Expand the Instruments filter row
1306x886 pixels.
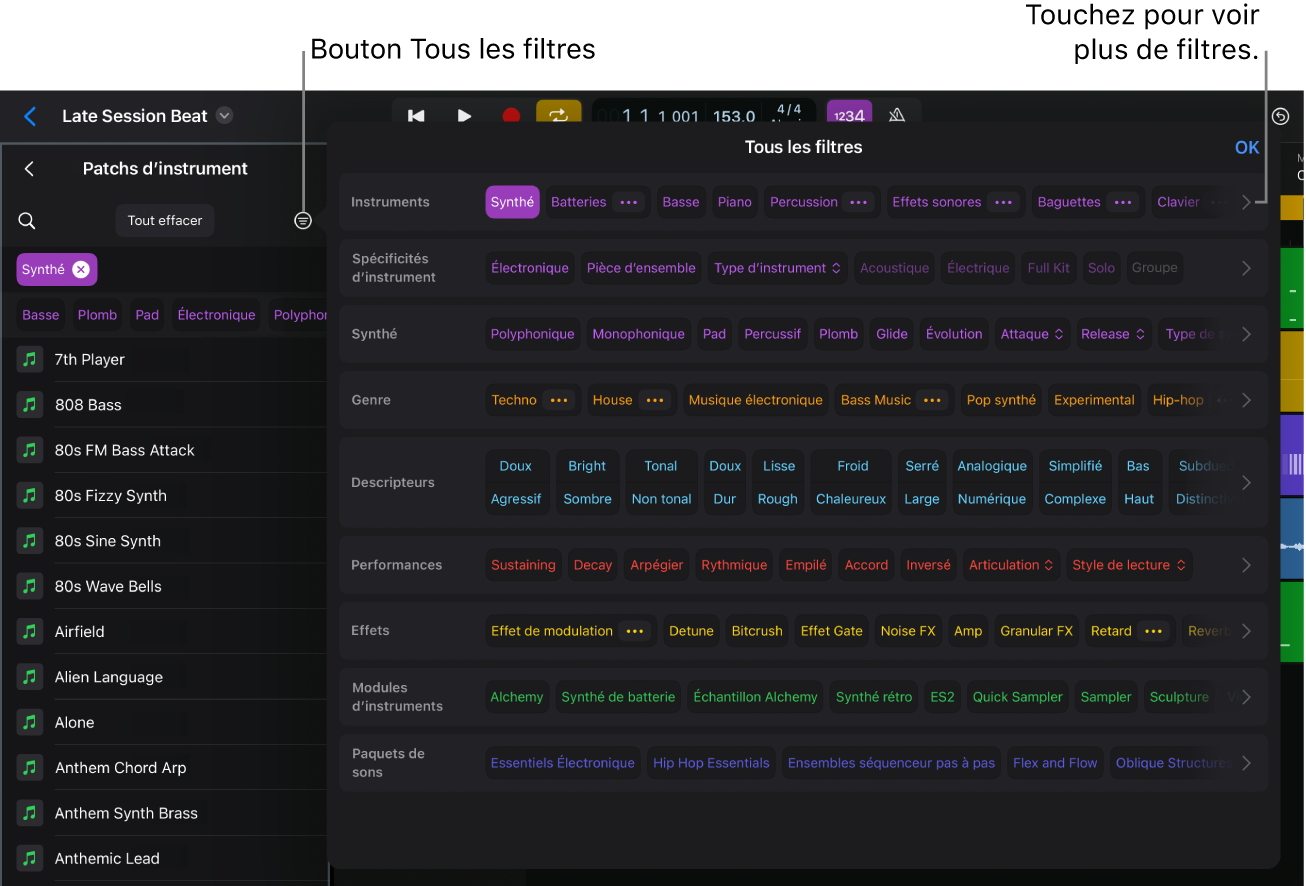coord(1246,202)
